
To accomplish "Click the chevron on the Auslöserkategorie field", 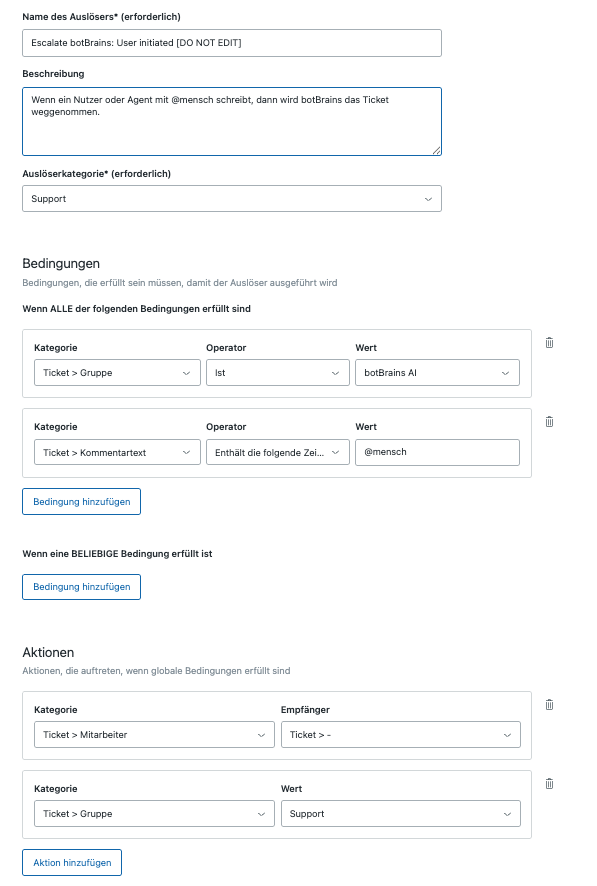I will pyautogui.click(x=428, y=198).
